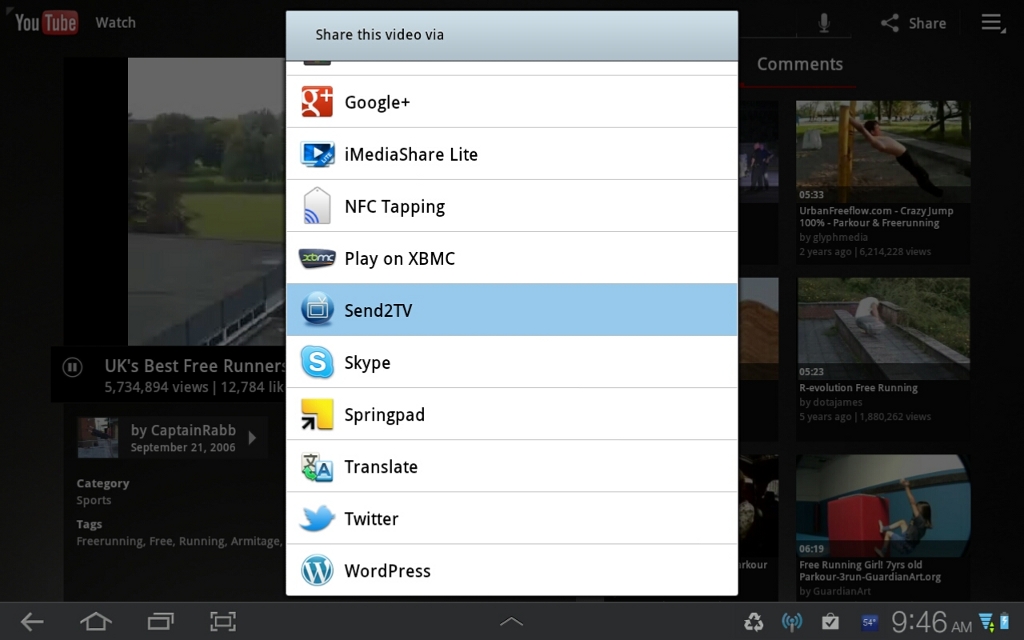Tap the Android back arrow
1024x640 pixels.
click(x=31, y=622)
